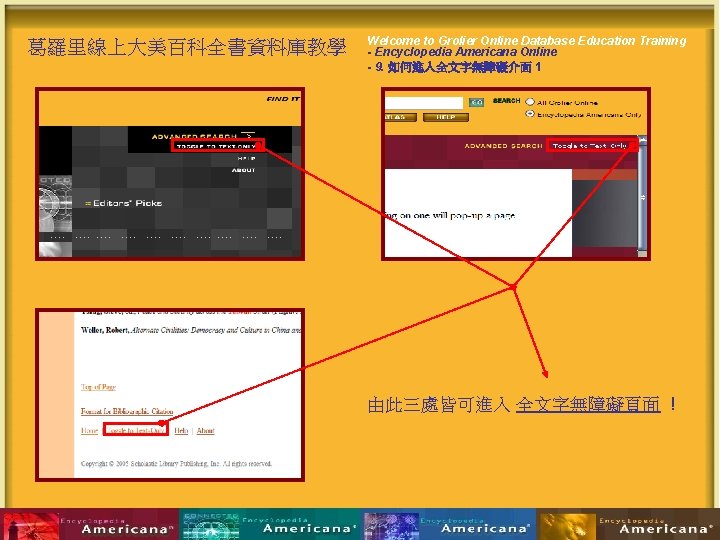The image size is (720, 540).
Task: Click the About link in the footer screenshot
Action: click(x=205, y=430)
